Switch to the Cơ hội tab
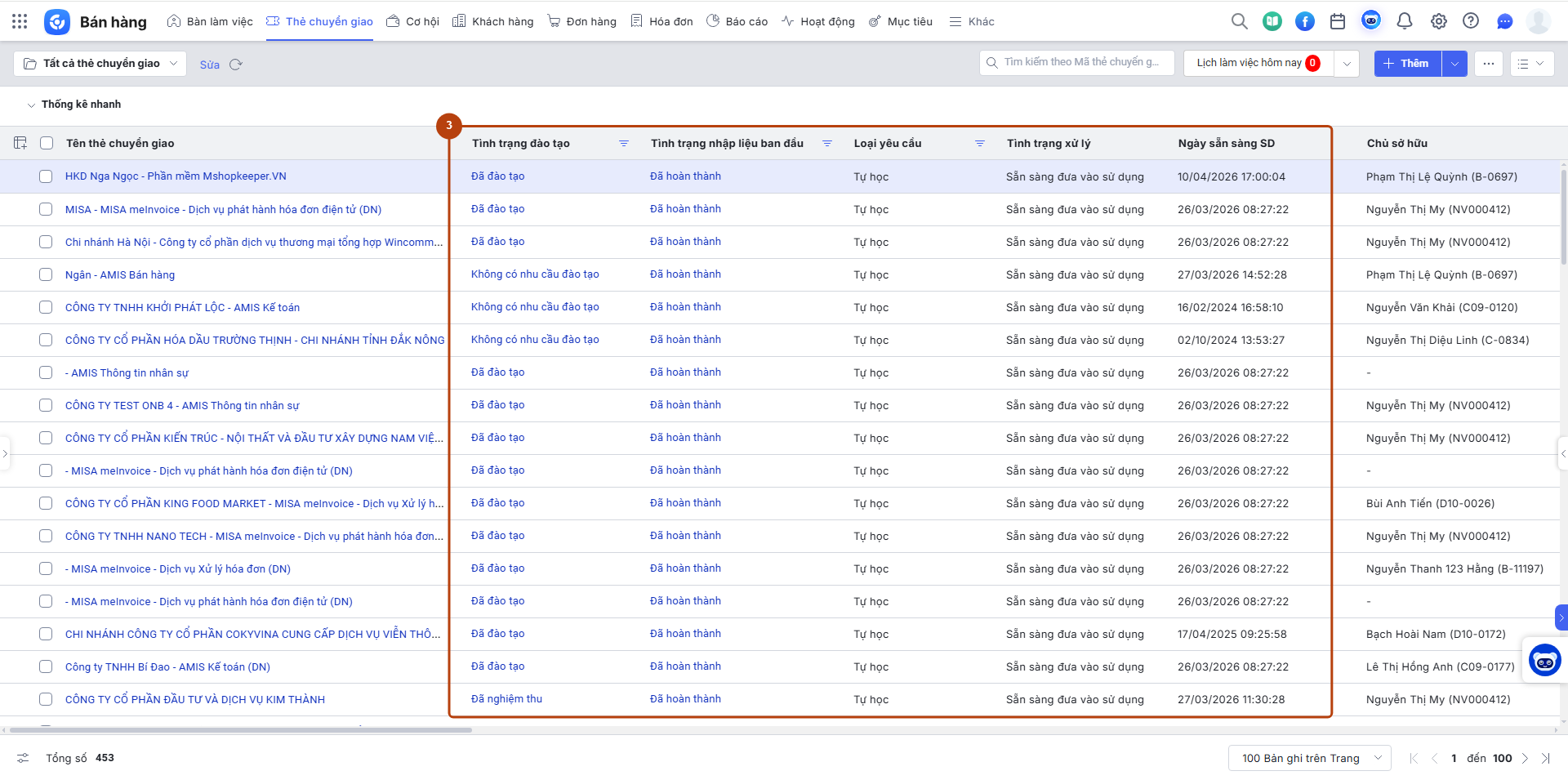 click(x=412, y=21)
